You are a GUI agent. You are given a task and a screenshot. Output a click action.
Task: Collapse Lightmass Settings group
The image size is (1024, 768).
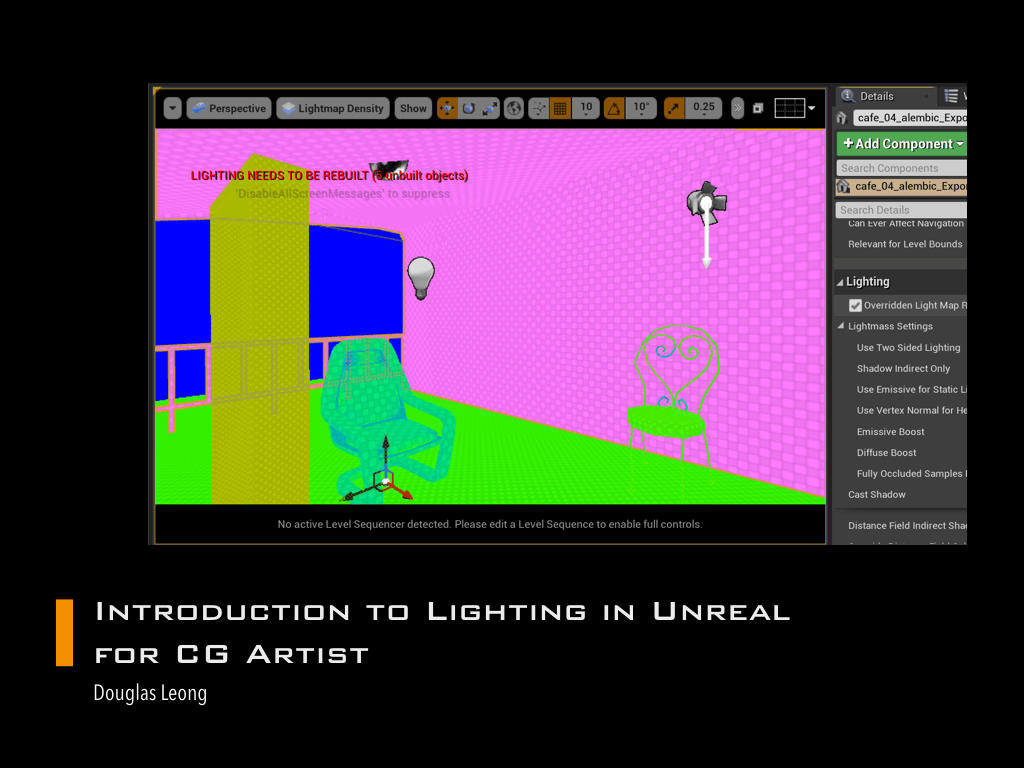point(841,326)
